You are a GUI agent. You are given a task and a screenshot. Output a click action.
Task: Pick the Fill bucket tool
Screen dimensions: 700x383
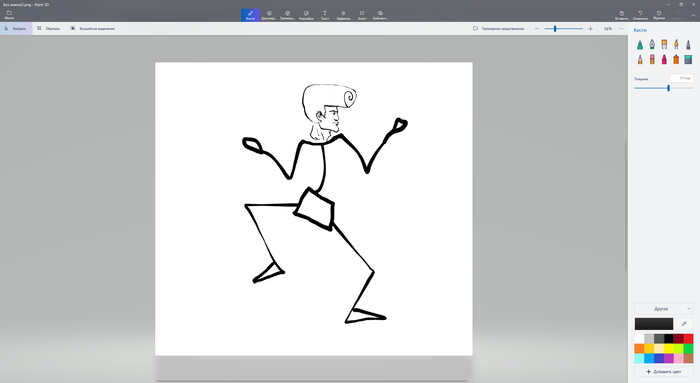tap(688, 59)
